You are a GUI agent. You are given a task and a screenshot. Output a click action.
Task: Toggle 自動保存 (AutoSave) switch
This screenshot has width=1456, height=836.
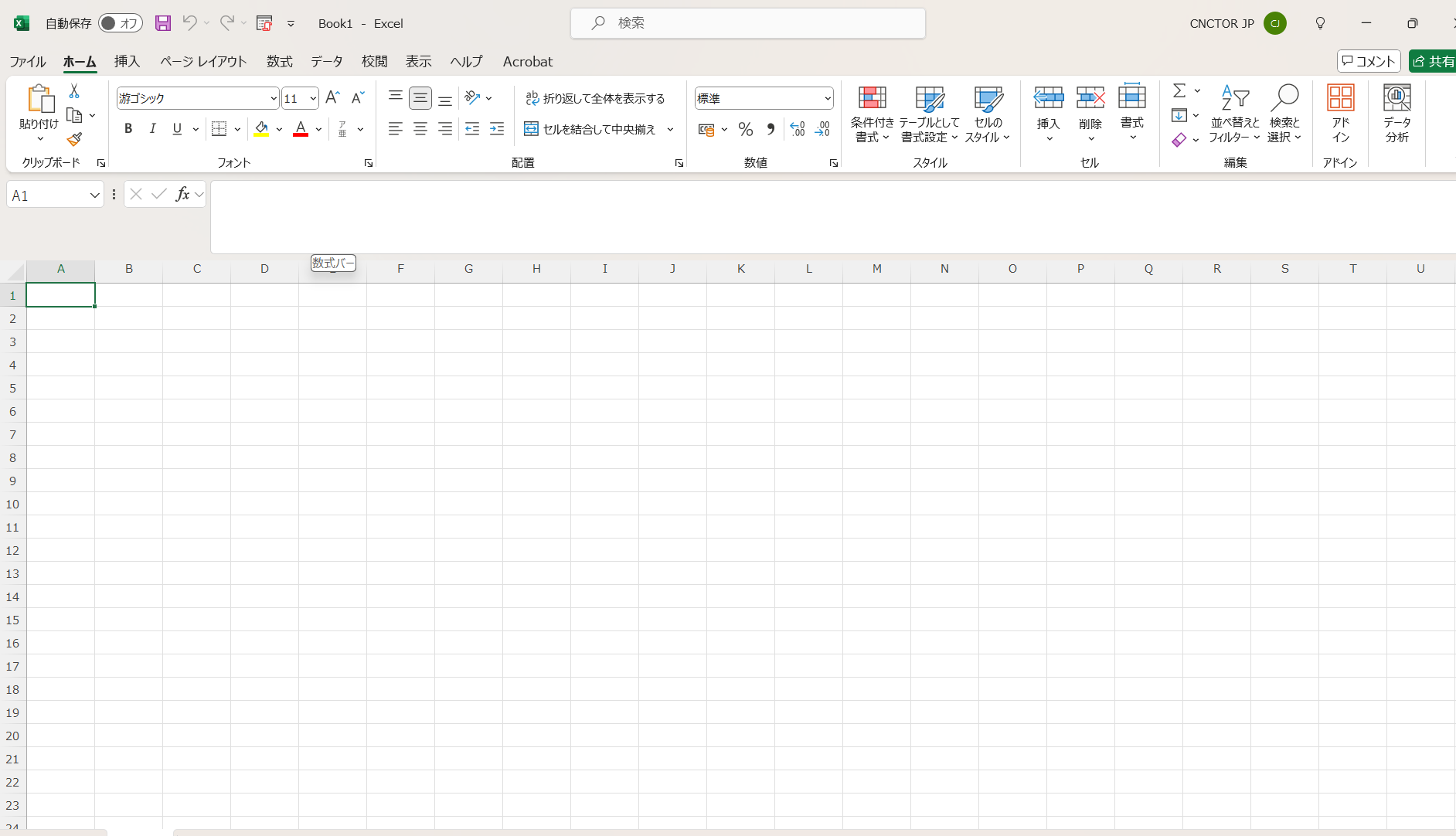121,23
